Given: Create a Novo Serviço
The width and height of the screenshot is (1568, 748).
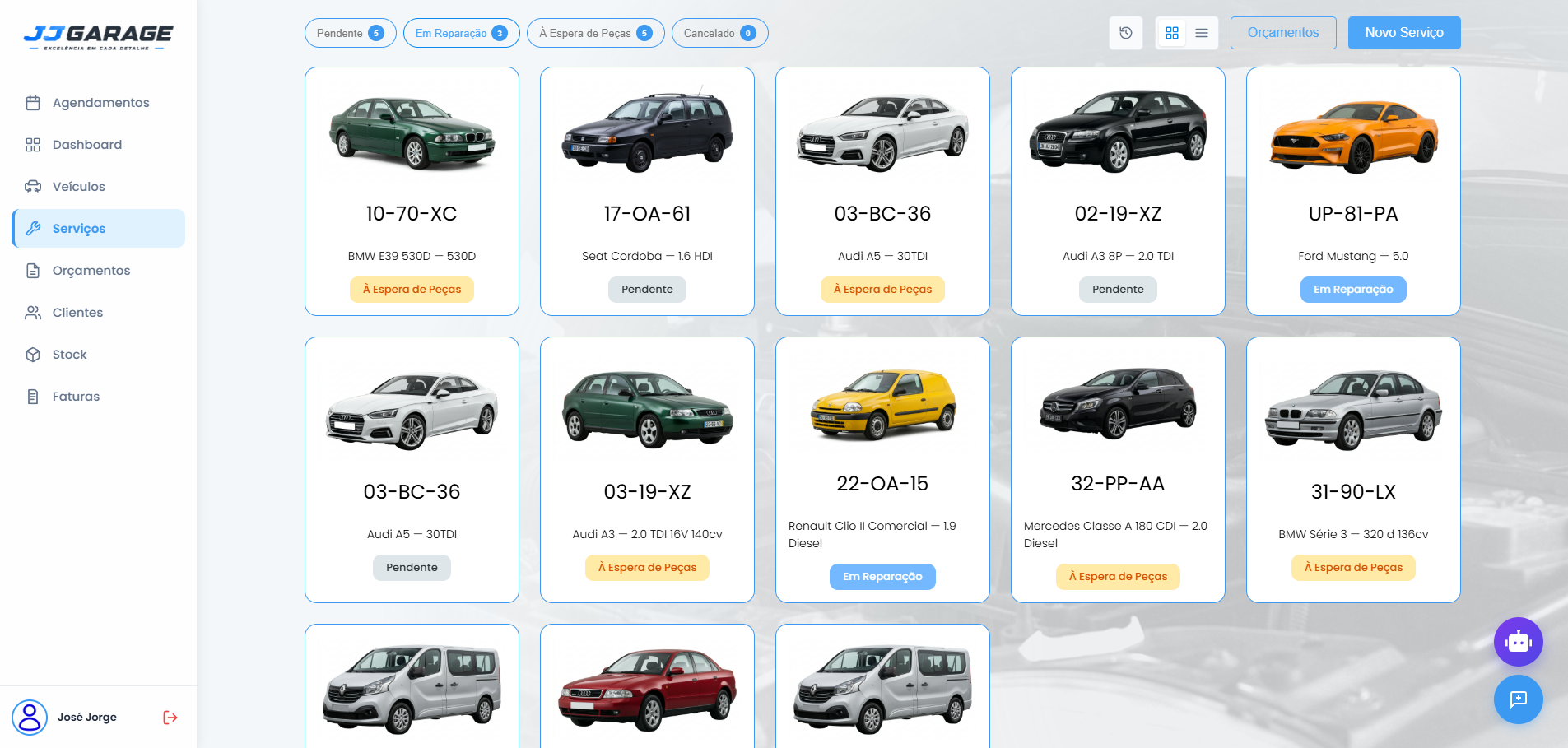Looking at the screenshot, I should (x=1404, y=33).
